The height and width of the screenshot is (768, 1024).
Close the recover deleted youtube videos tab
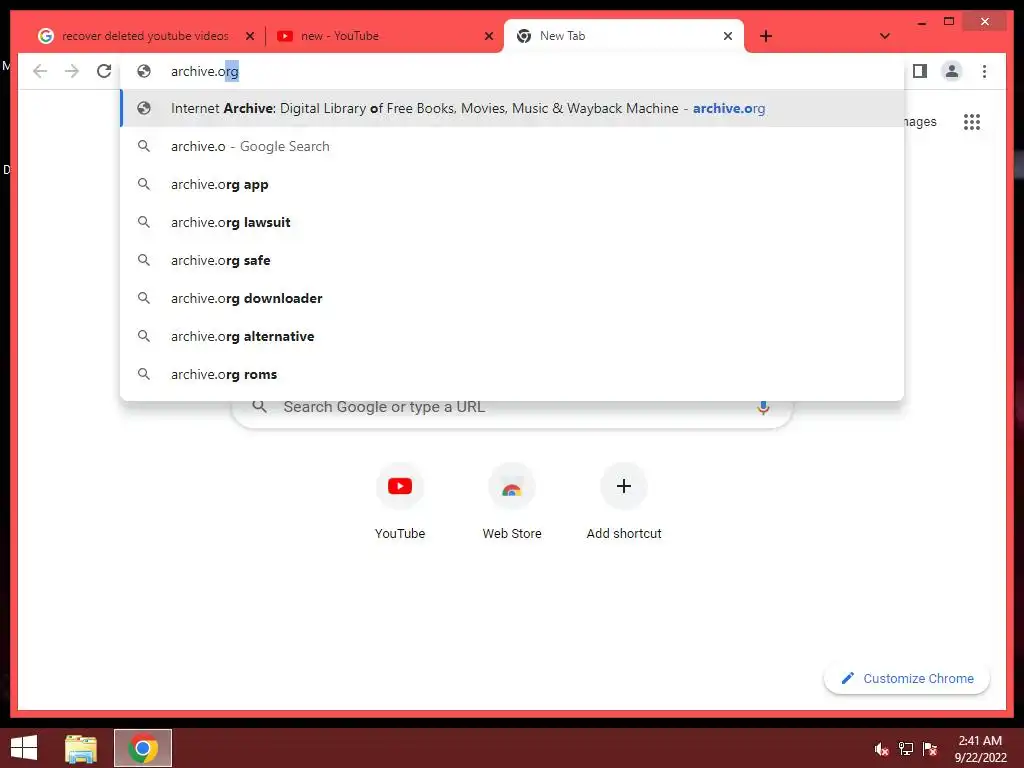click(x=249, y=36)
